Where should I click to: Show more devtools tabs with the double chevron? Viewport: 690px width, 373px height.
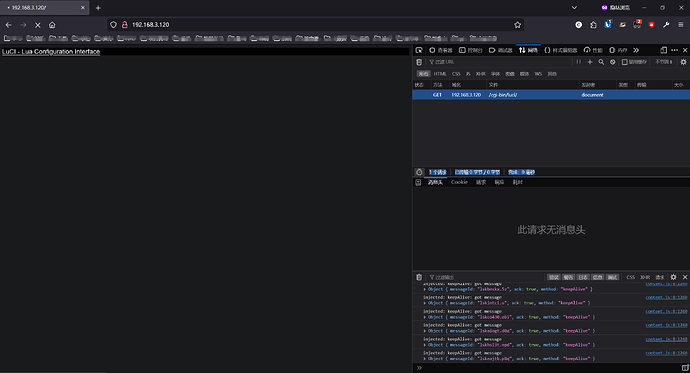[x=636, y=50]
